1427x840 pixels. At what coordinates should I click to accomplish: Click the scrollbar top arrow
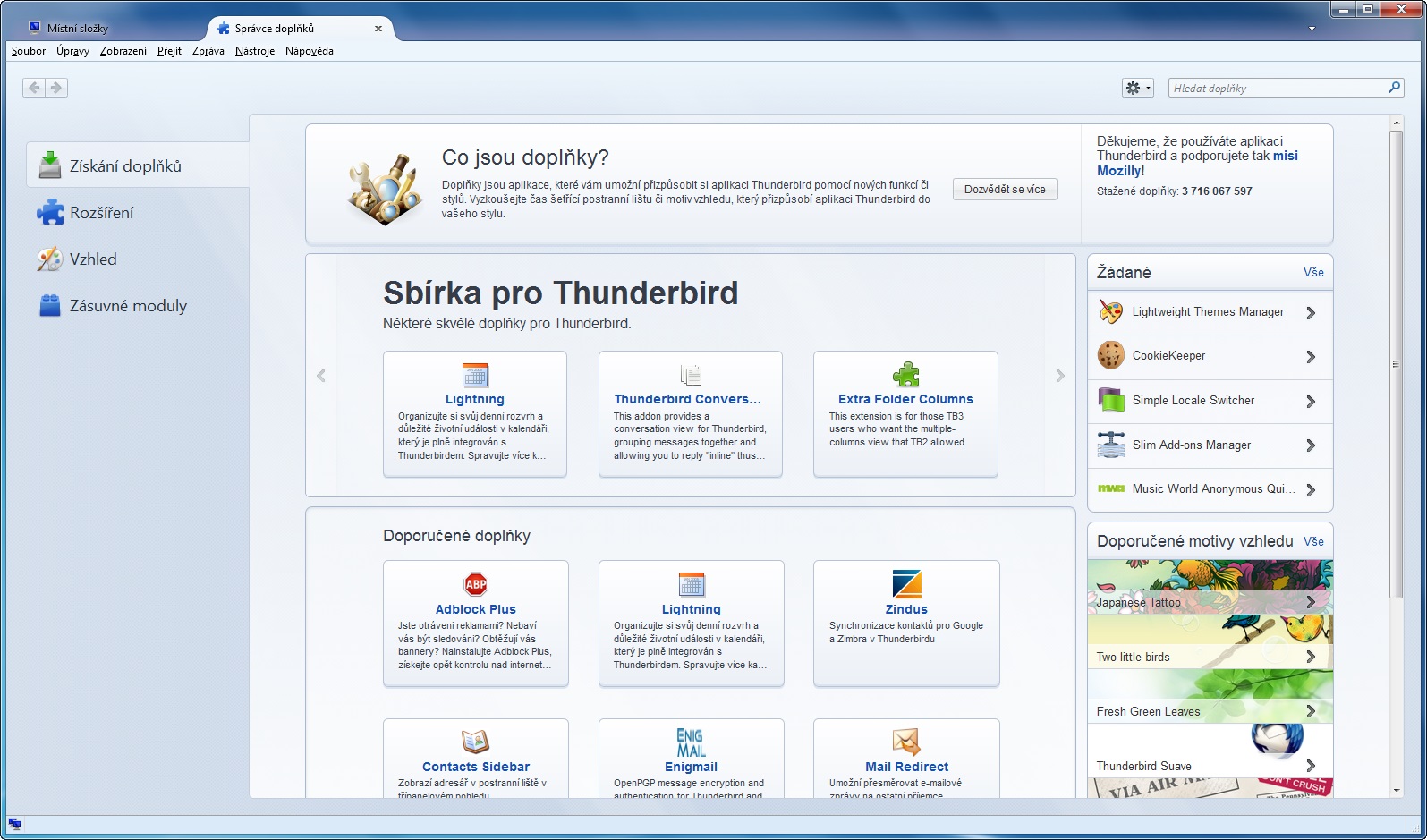coord(1396,122)
